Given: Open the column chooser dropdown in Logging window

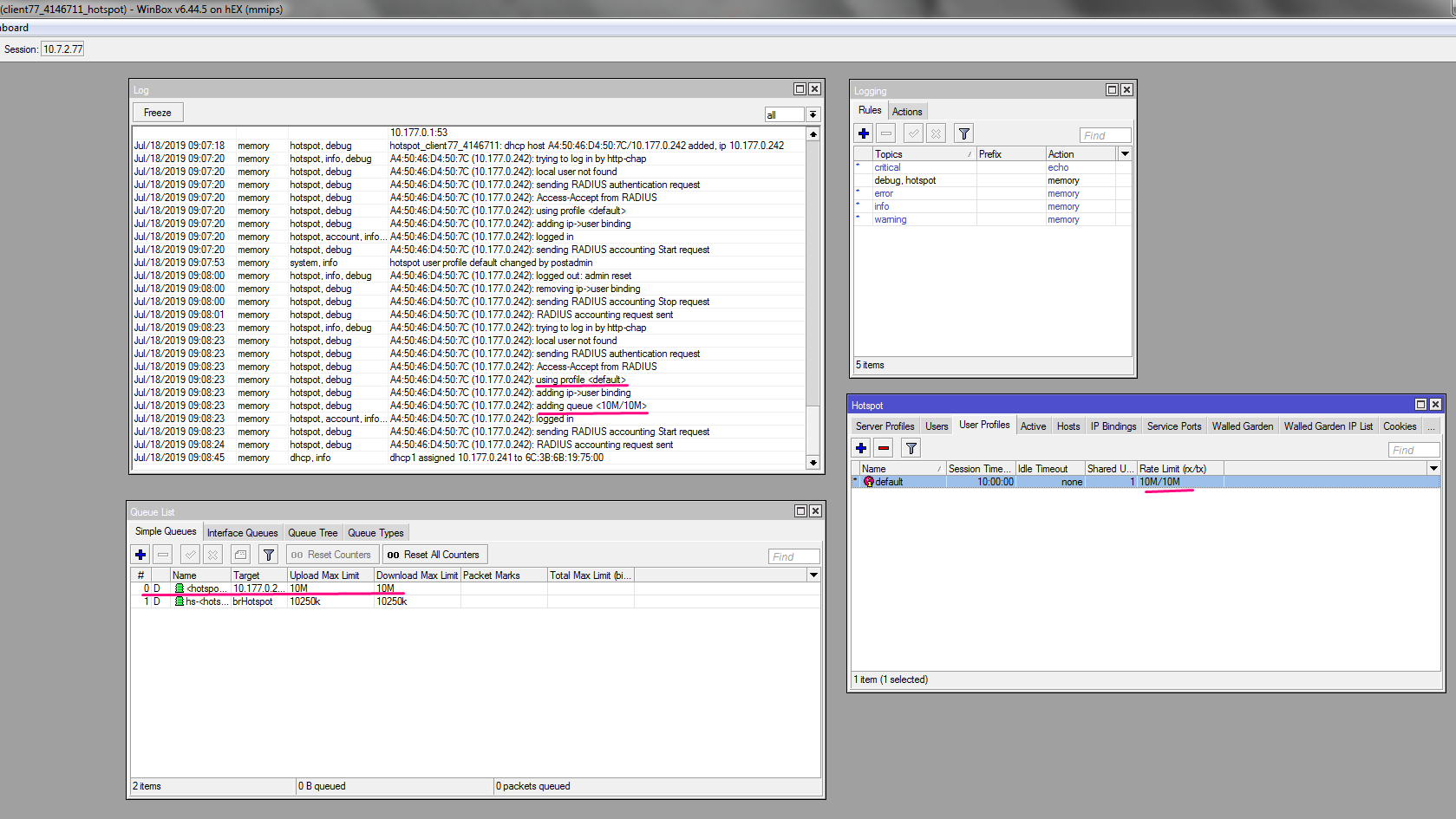Looking at the screenshot, I should point(1125,154).
